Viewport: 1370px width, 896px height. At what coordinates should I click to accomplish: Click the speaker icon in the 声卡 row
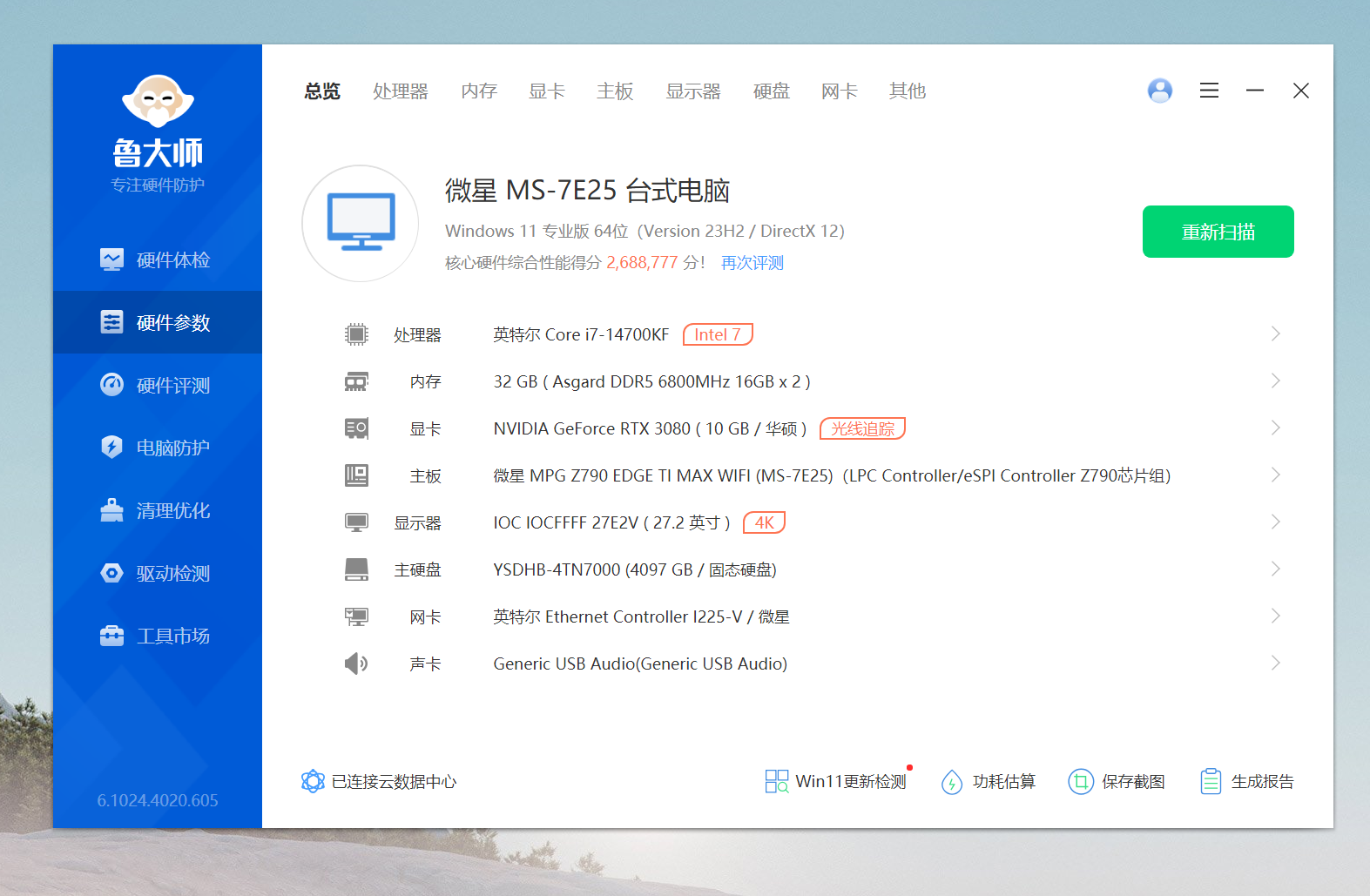(x=356, y=664)
